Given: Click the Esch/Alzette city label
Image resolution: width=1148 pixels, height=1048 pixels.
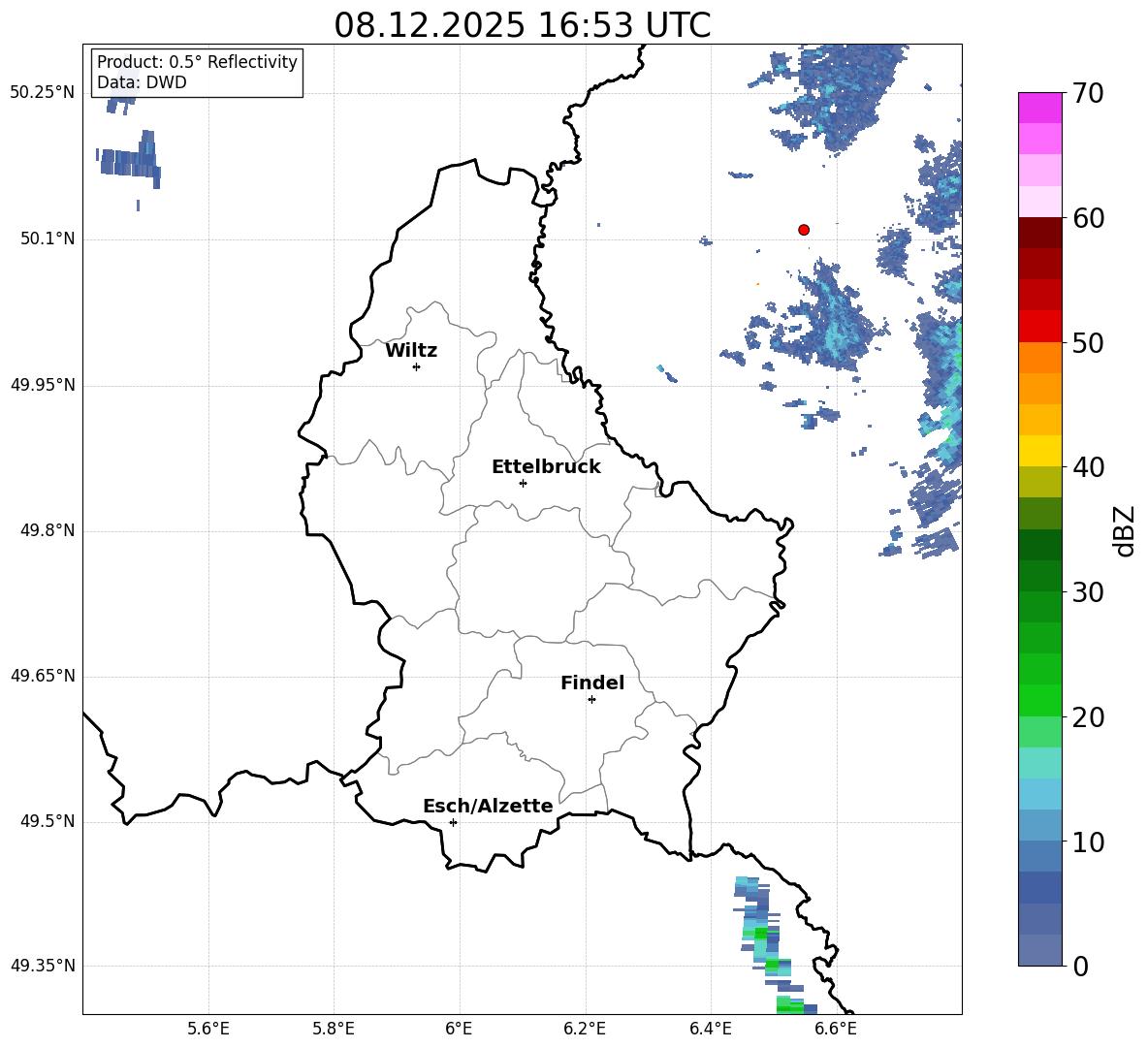Looking at the screenshot, I should click(488, 806).
